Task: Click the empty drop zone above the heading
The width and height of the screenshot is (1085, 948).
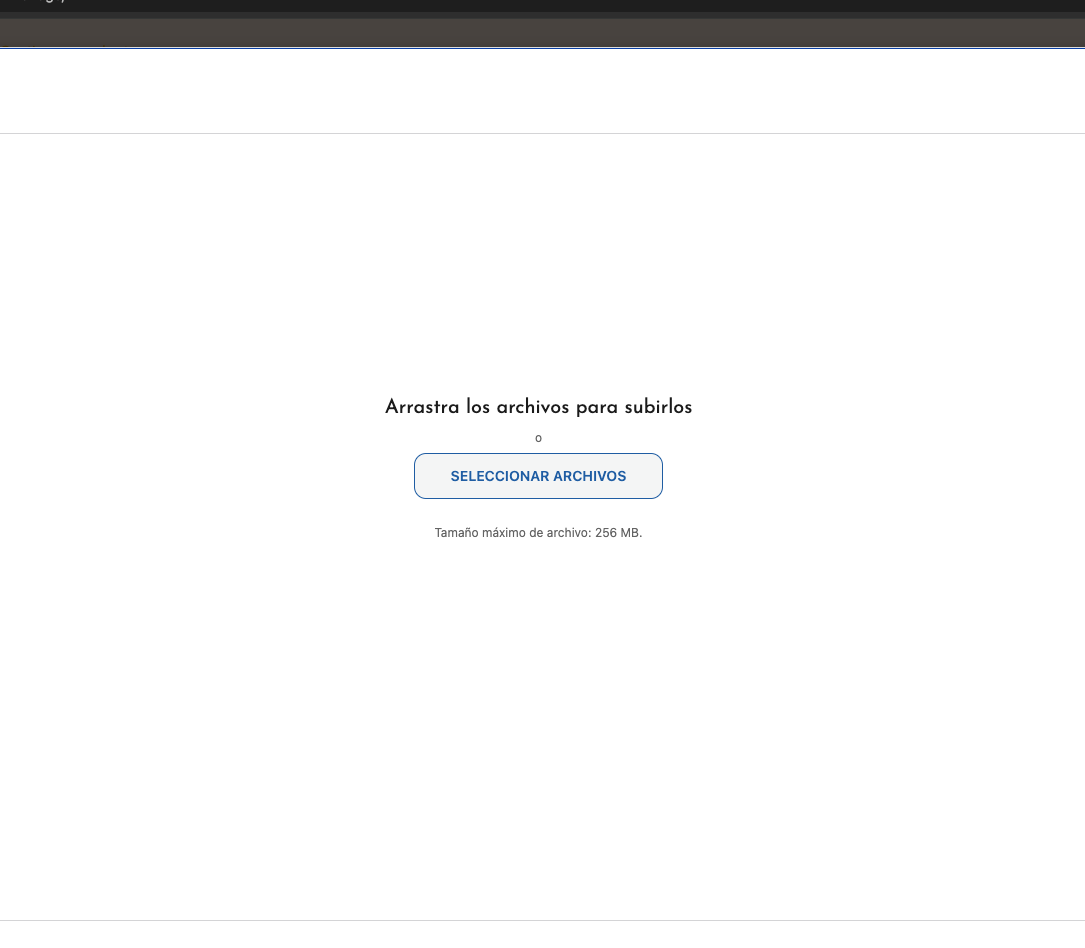Action: click(x=540, y=260)
